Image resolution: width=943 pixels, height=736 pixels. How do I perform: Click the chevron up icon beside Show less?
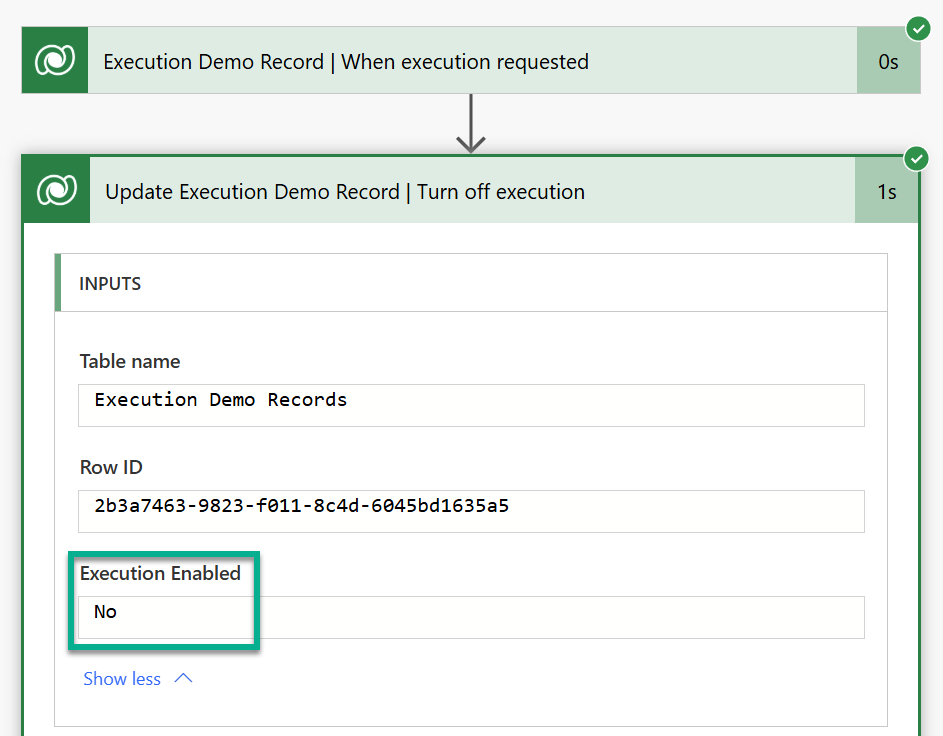pyautogui.click(x=183, y=678)
